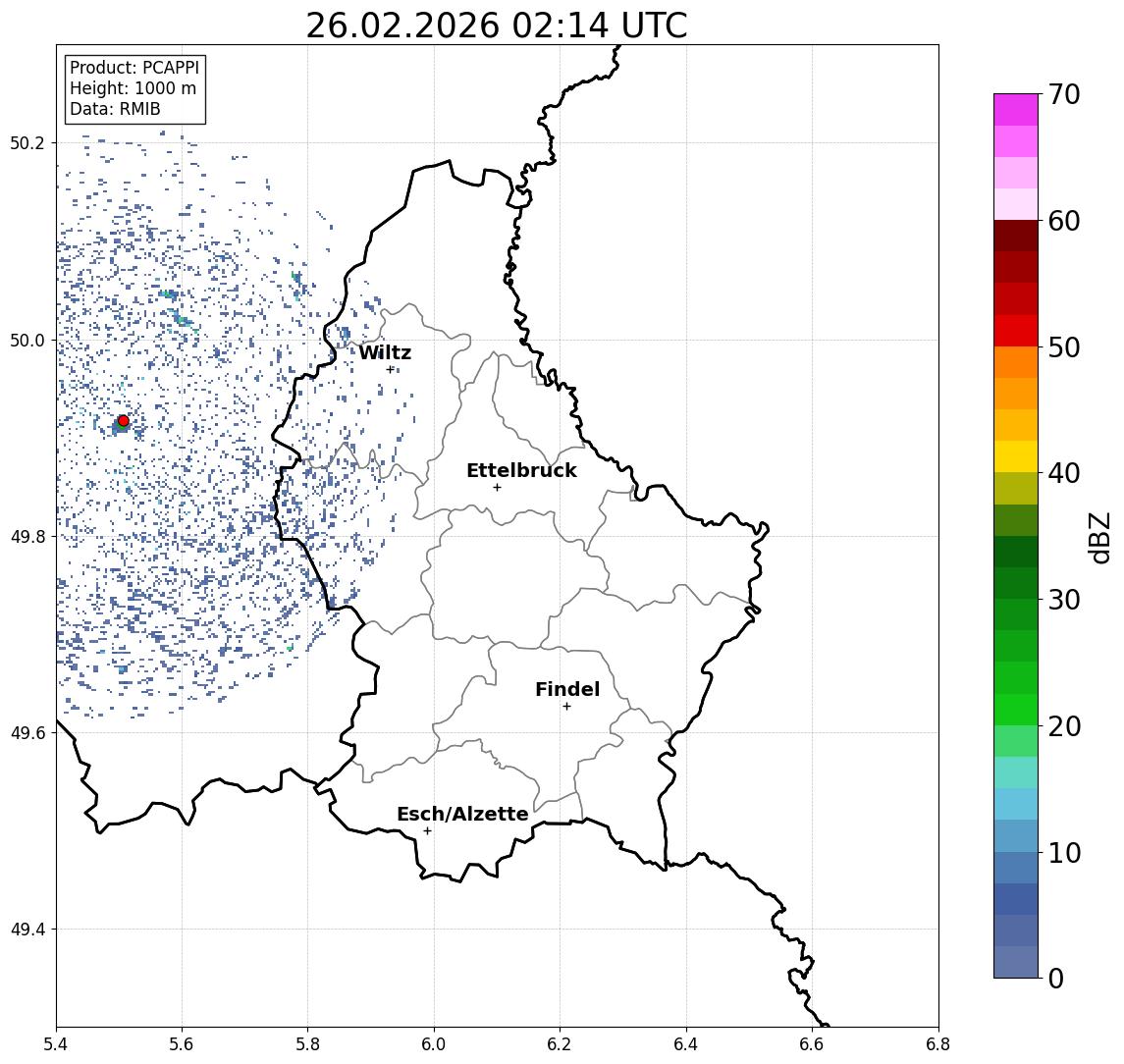Click the turquoise swatch between 10 and 20 dBZ
The image size is (1124, 1064).
pos(1016,772)
